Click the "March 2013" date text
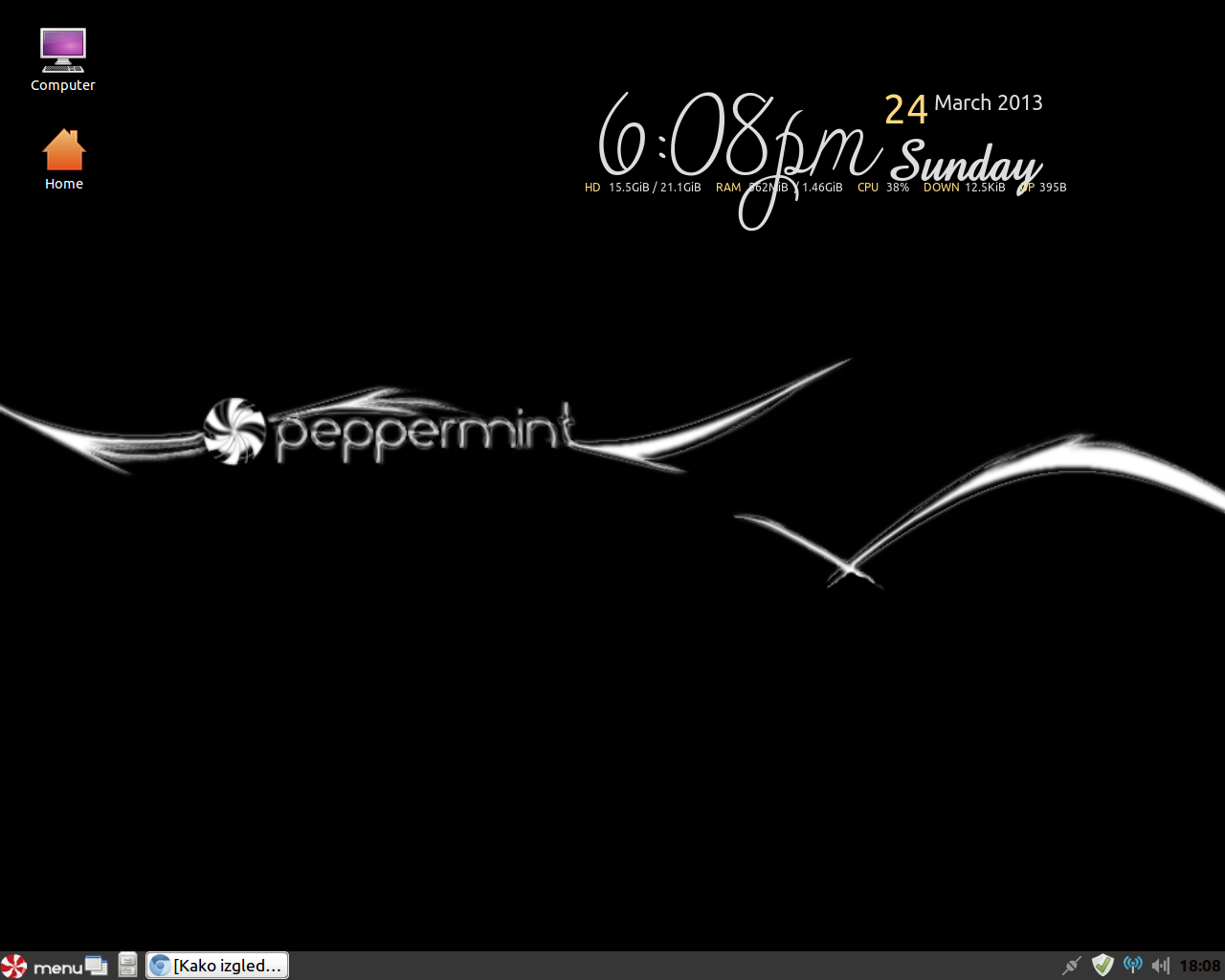1225x980 pixels. (989, 103)
